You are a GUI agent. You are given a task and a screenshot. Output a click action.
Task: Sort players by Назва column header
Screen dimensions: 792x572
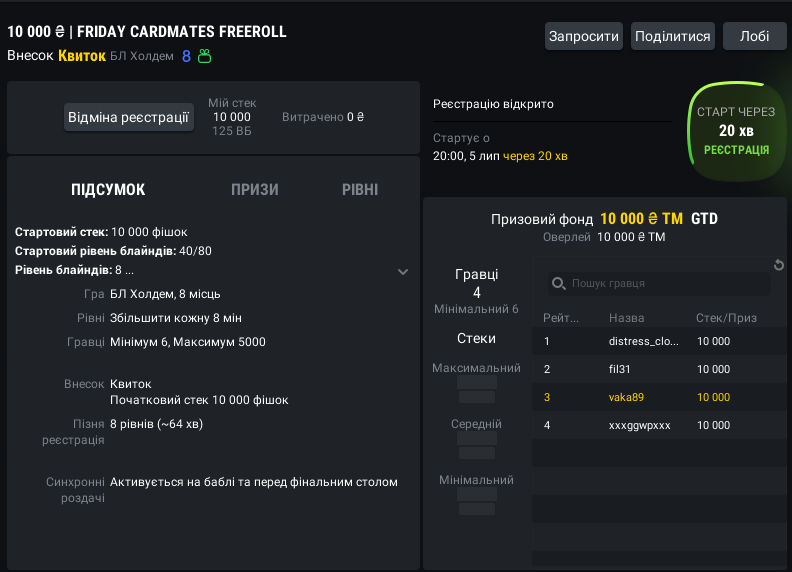(626, 318)
